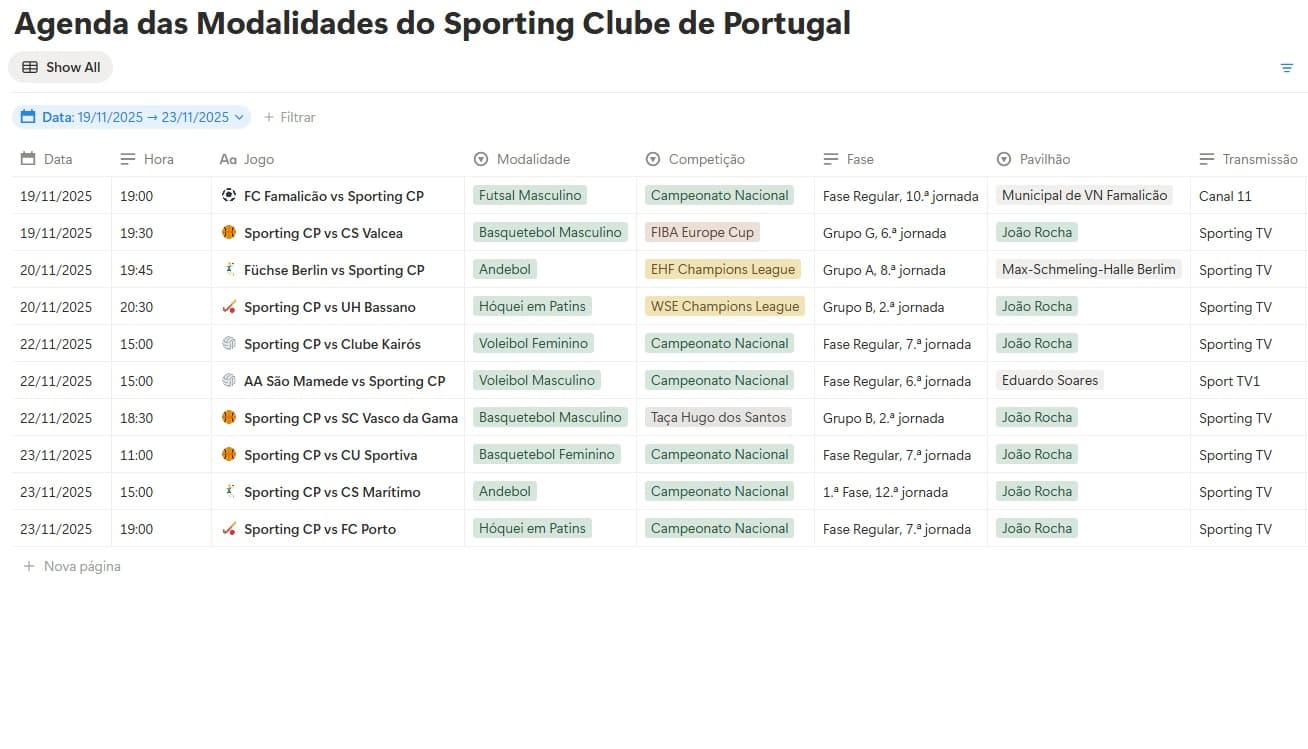
Task: Click the basketball icon beside CS Valcea game
Action: [x=229, y=233]
